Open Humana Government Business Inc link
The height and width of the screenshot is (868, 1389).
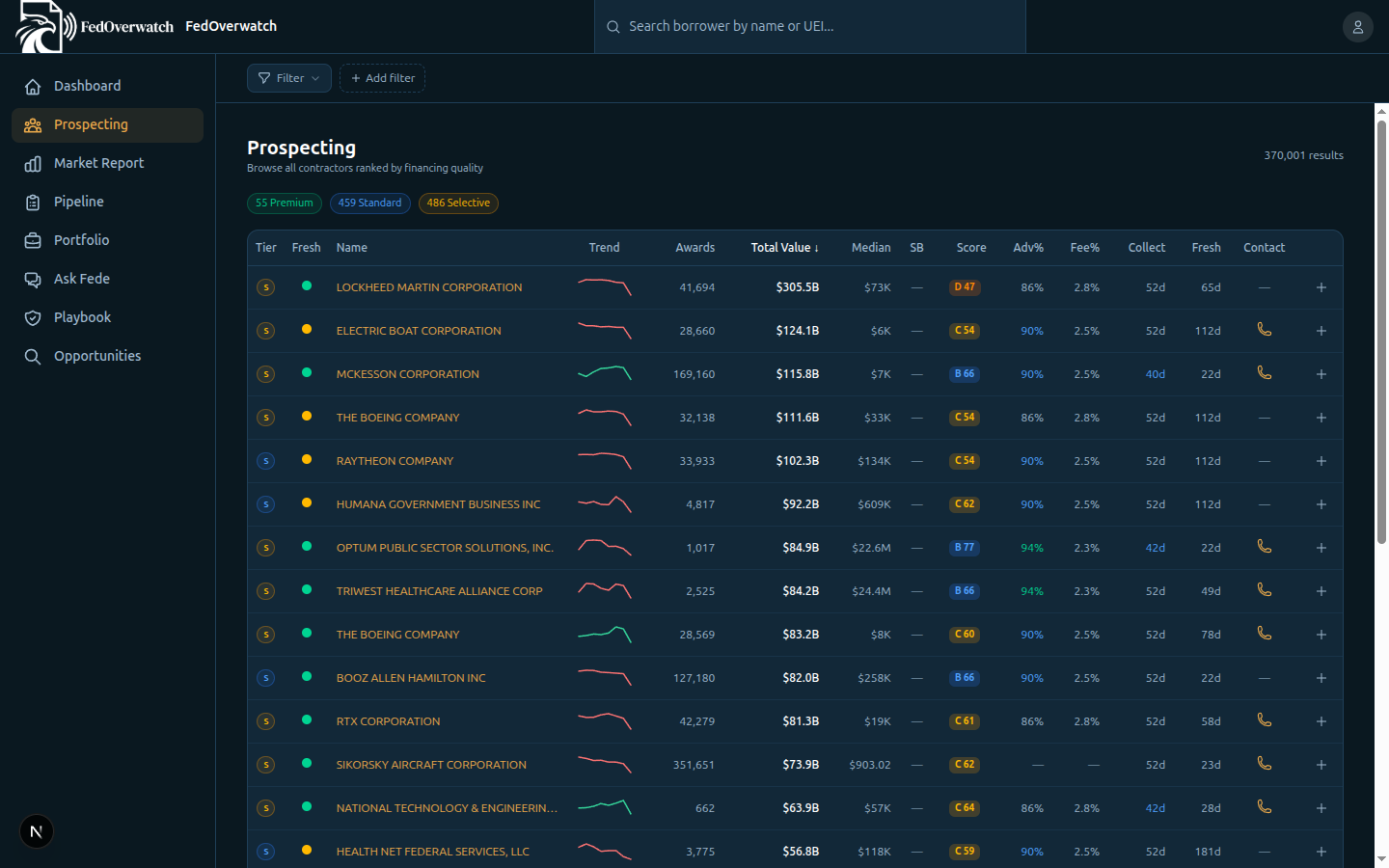point(438,504)
